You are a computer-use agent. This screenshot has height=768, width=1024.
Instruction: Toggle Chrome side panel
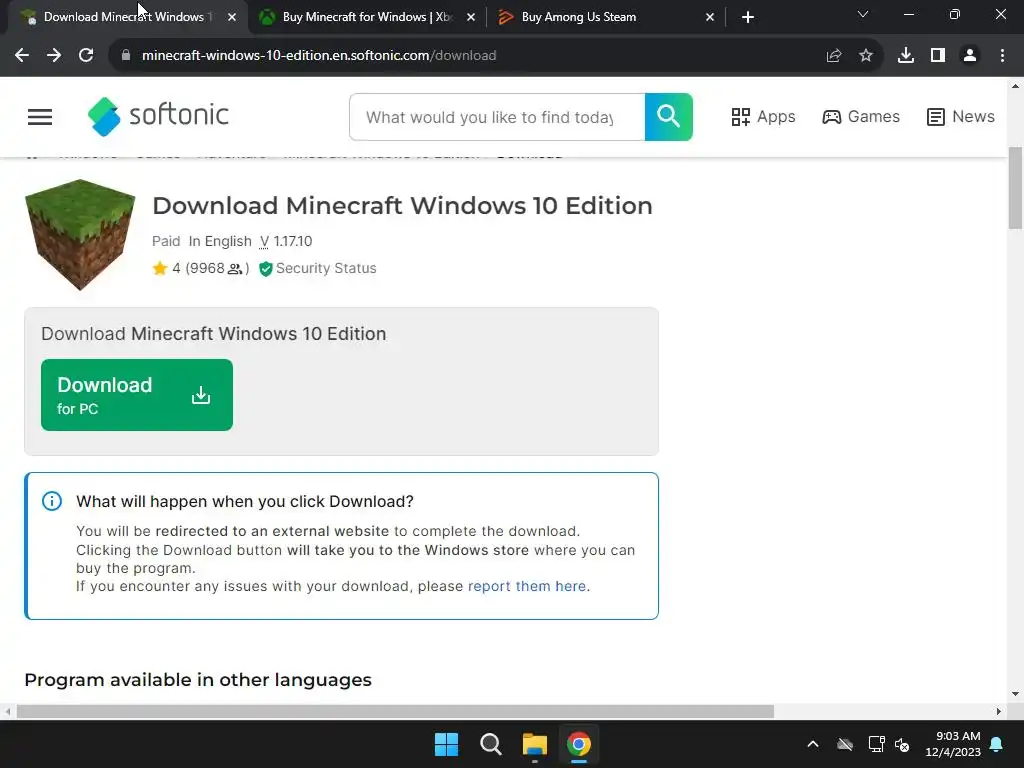[x=938, y=56]
